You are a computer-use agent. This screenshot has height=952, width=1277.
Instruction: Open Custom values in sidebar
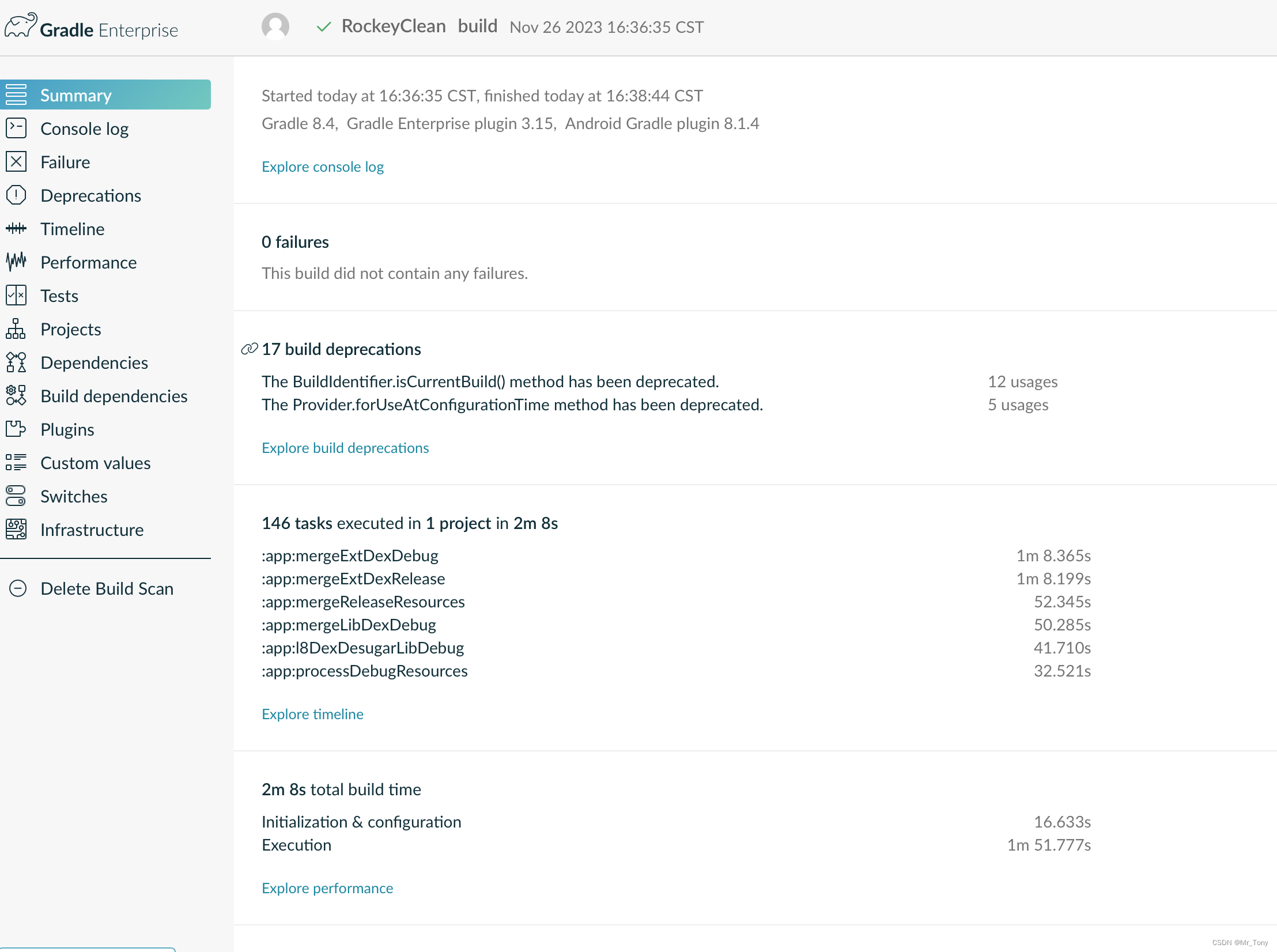point(95,463)
